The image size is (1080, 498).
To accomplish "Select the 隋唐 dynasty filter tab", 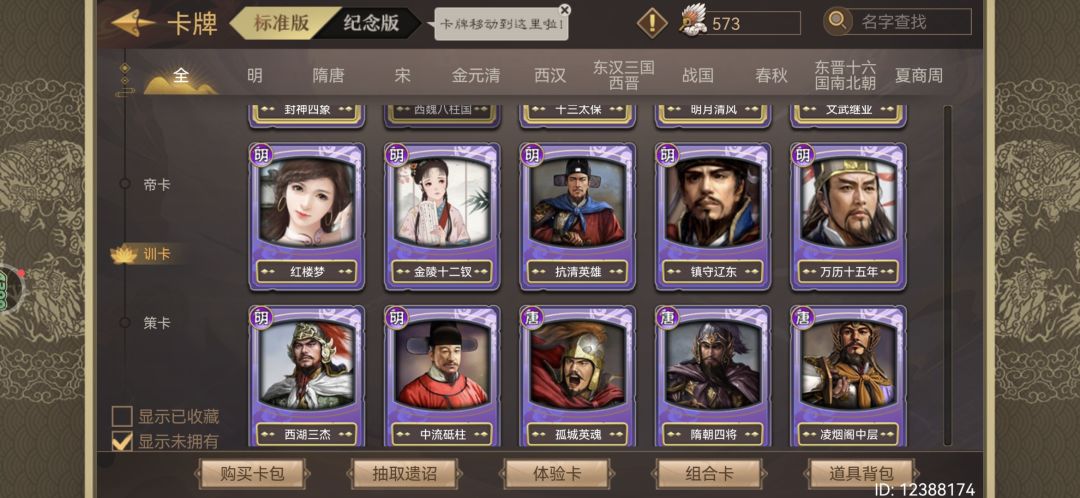I will 329,76.
